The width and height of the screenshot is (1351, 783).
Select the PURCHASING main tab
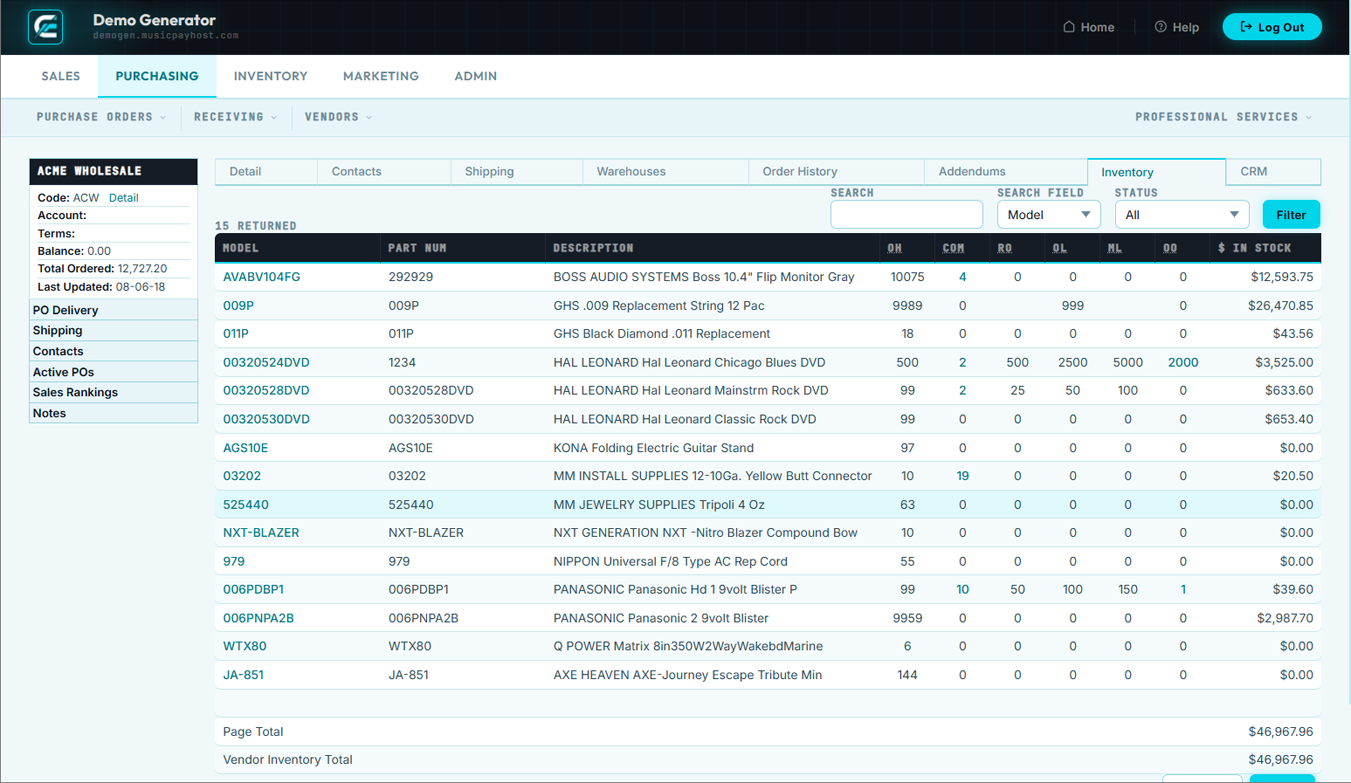pyautogui.click(x=157, y=76)
